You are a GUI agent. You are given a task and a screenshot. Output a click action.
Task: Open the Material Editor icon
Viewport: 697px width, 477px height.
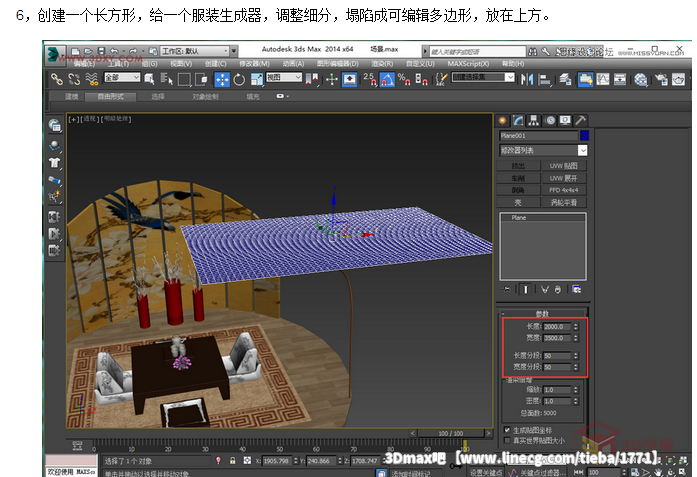click(641, 80)
